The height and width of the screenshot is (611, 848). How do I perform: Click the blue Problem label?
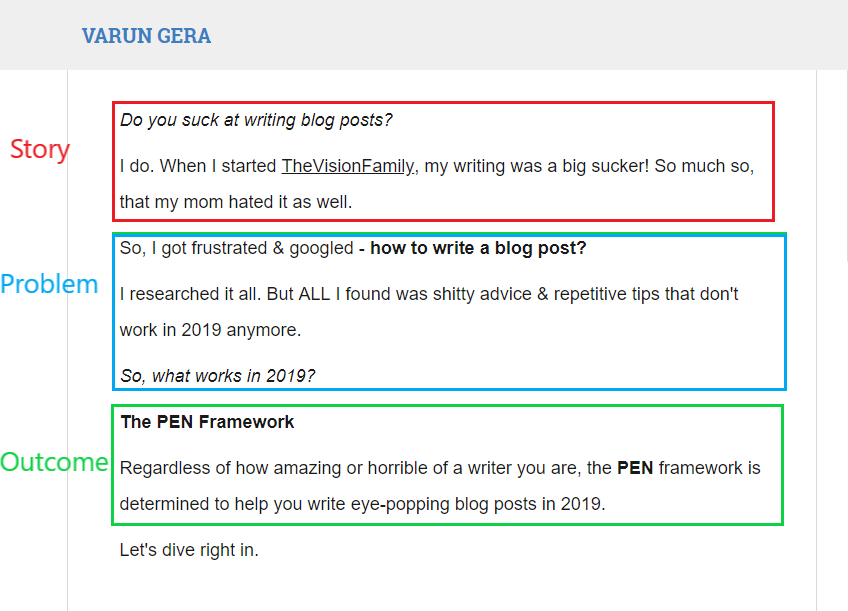point(49,284)
